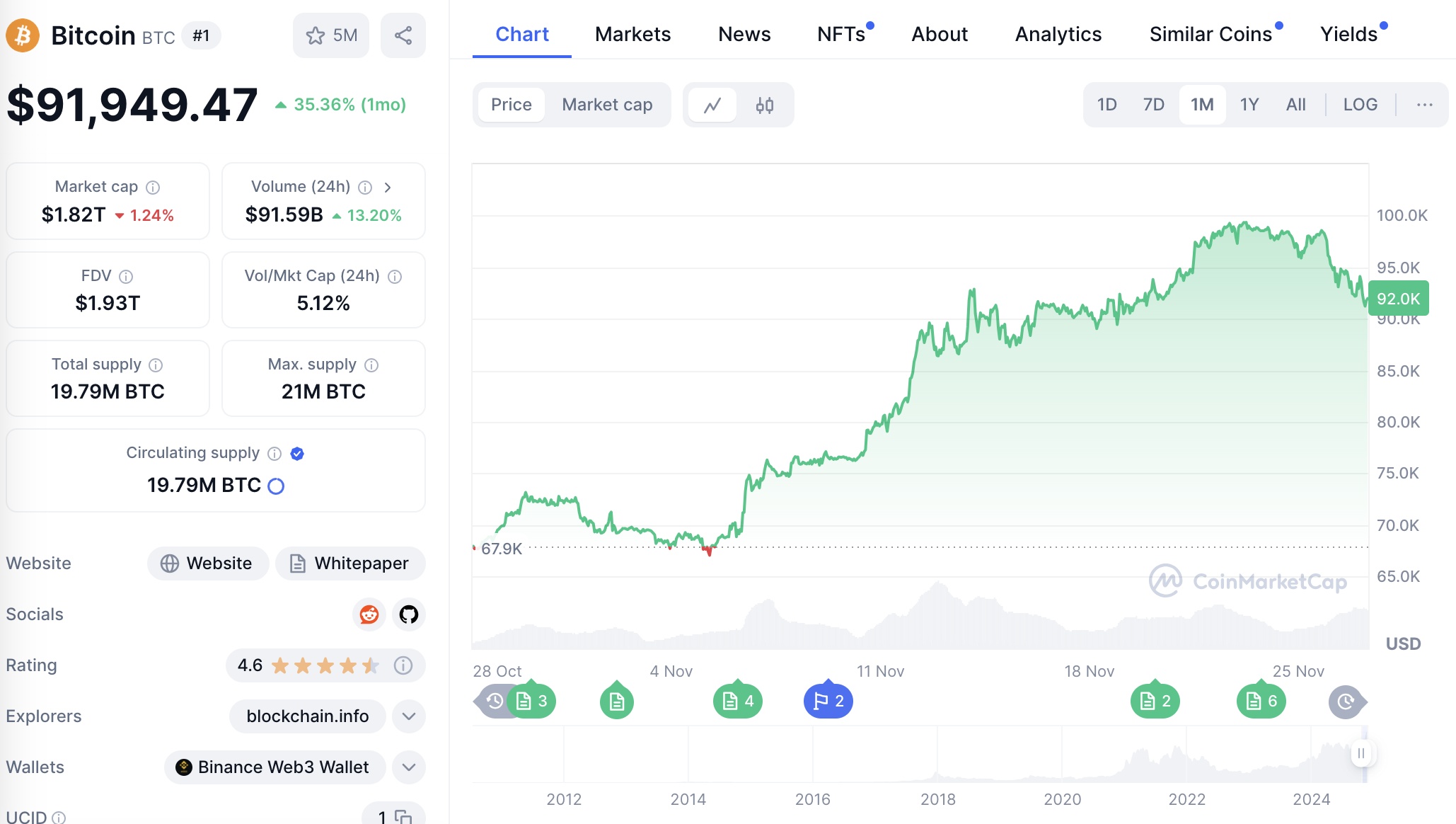Open chart more options ellipsis
This screenshot has height=824, width=1456.
[1425, 105]
